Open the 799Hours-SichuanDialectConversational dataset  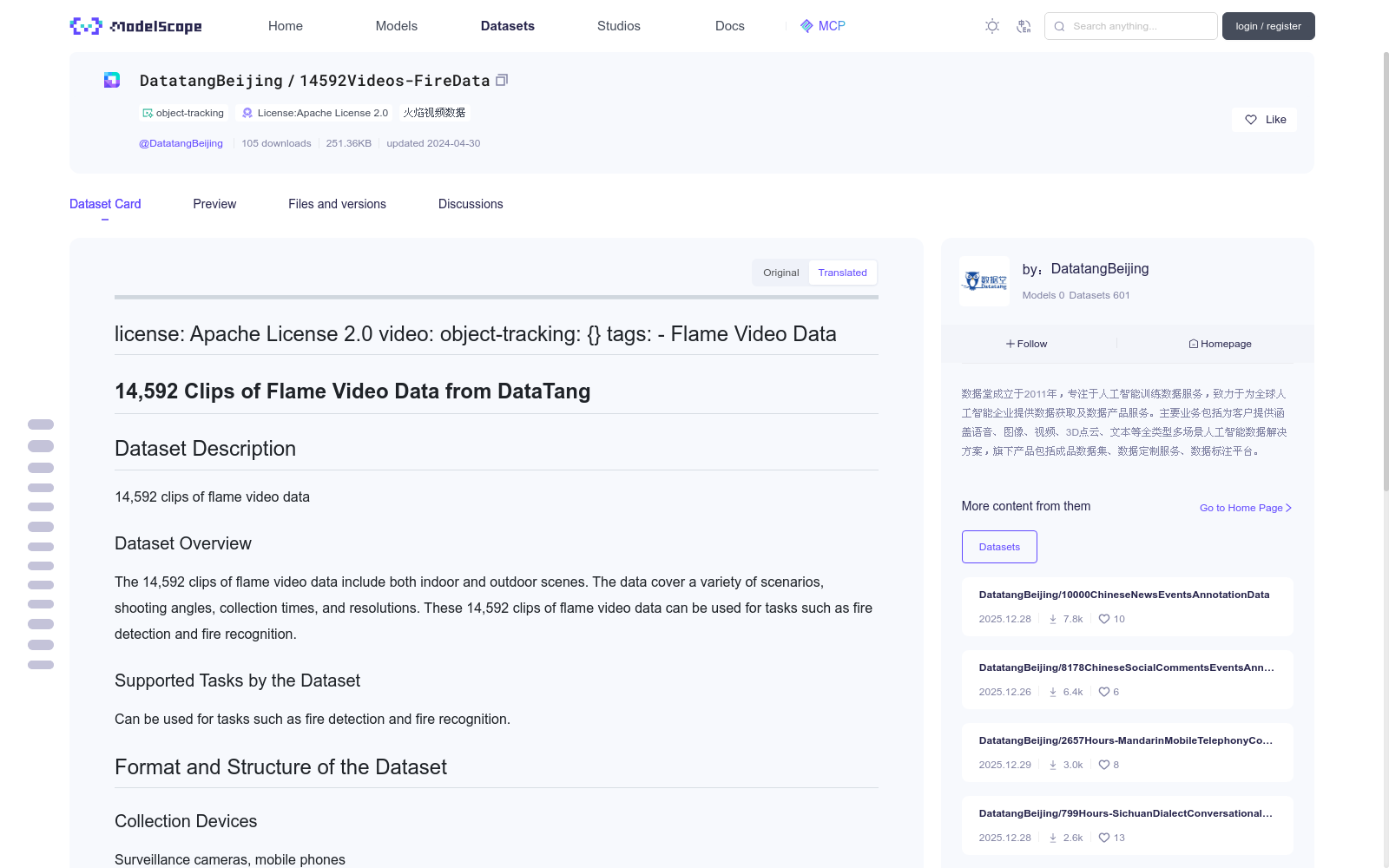click(1126, 813)
